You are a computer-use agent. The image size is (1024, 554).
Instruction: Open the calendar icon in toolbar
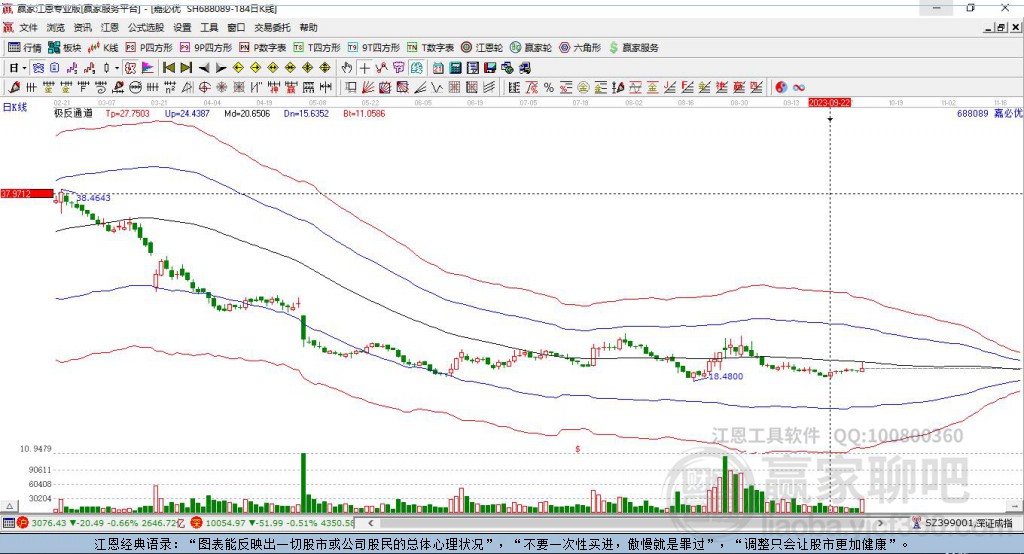click(438, 68)
